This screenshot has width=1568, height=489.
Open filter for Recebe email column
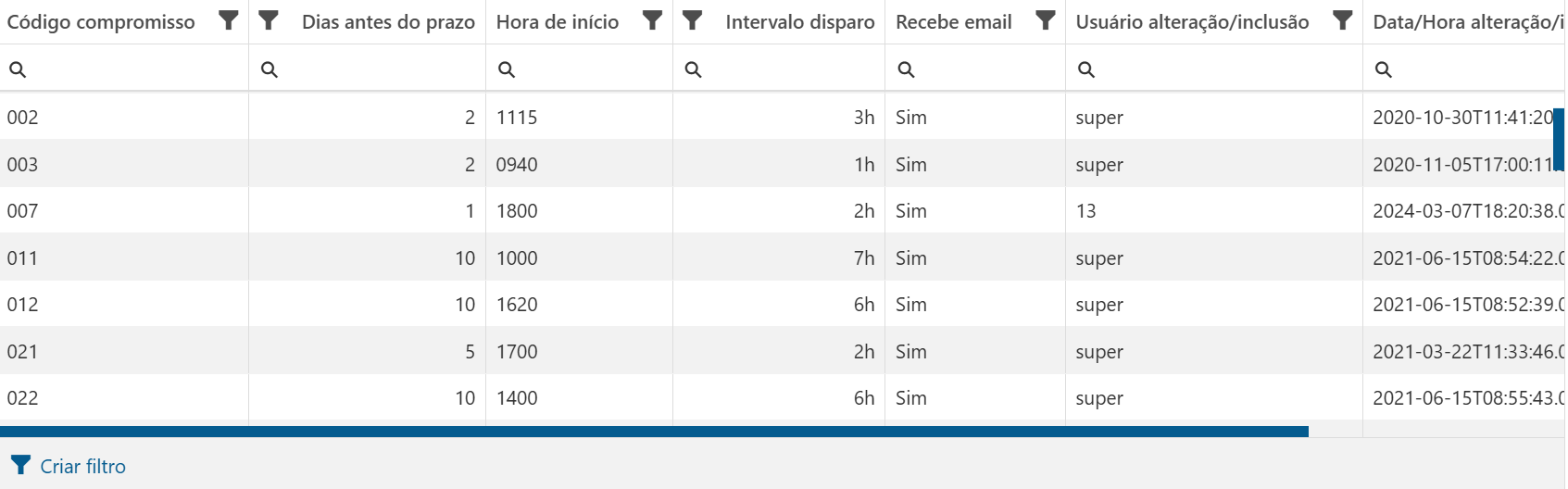tap(1045, 20)
